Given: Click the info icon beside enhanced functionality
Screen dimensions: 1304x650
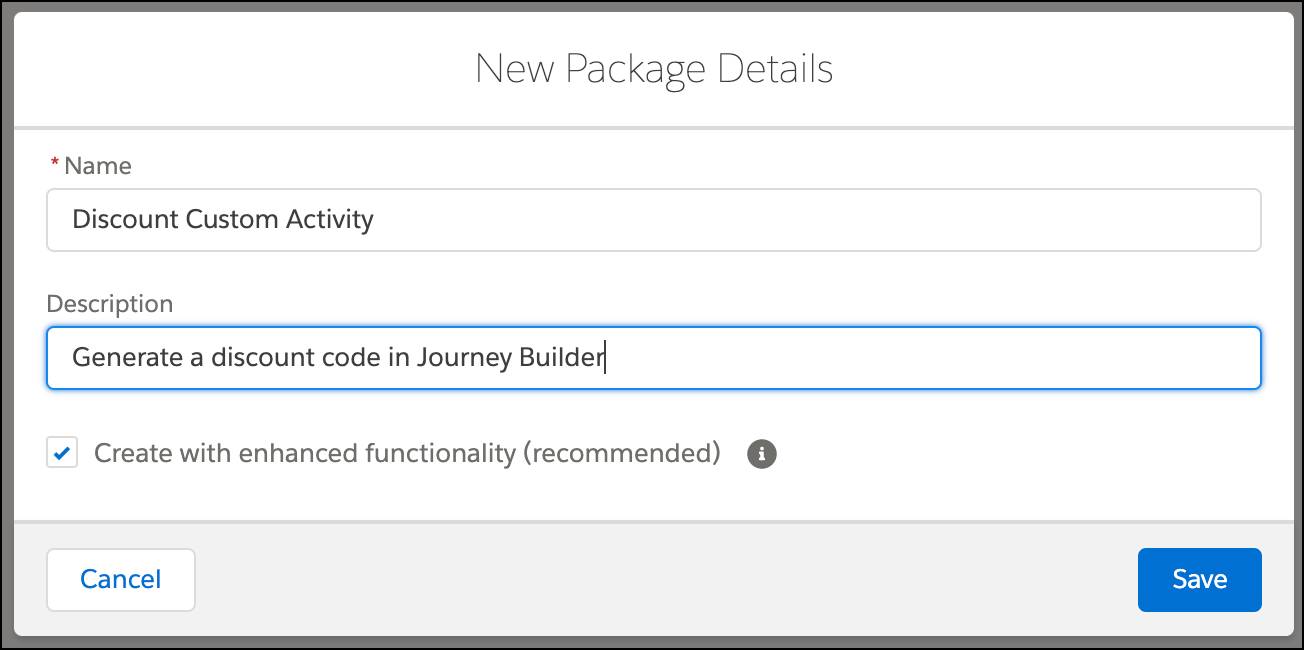Looking at the screenshot, I should pos(762,454).
